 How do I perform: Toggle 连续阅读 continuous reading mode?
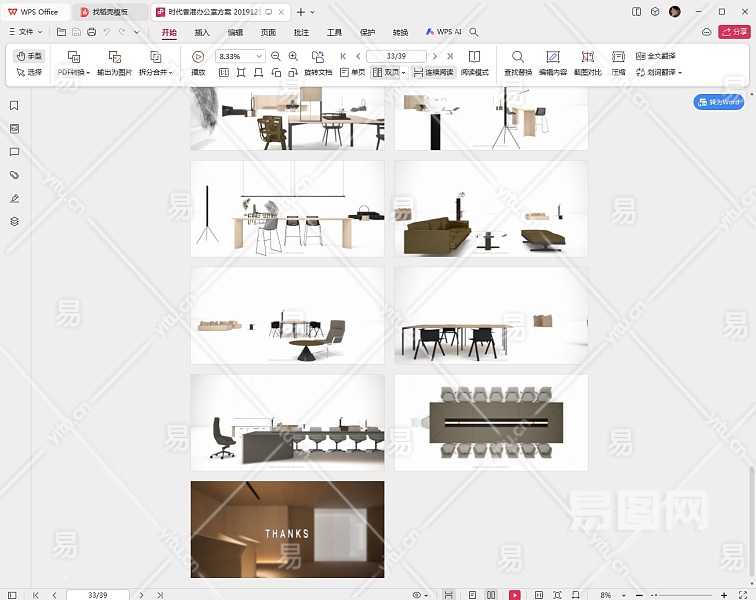(x=433, y=73)
